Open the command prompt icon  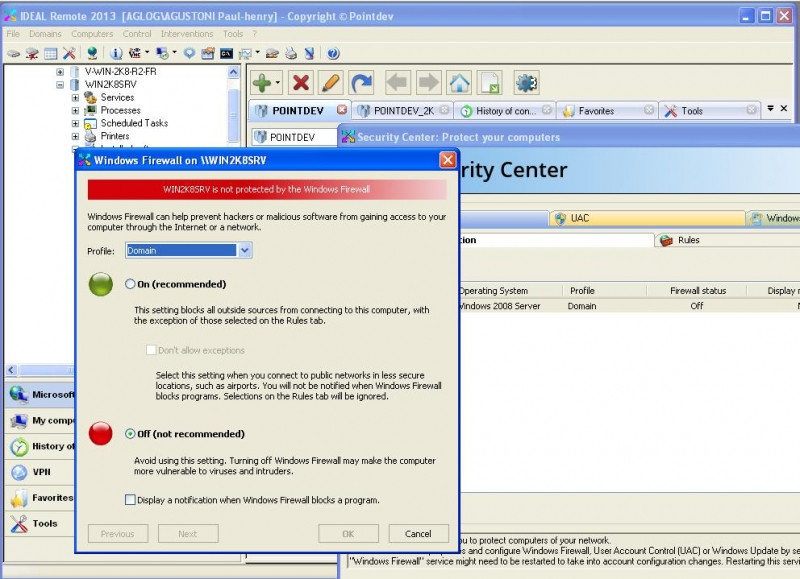pyautogui.click(x=226, y=54)
